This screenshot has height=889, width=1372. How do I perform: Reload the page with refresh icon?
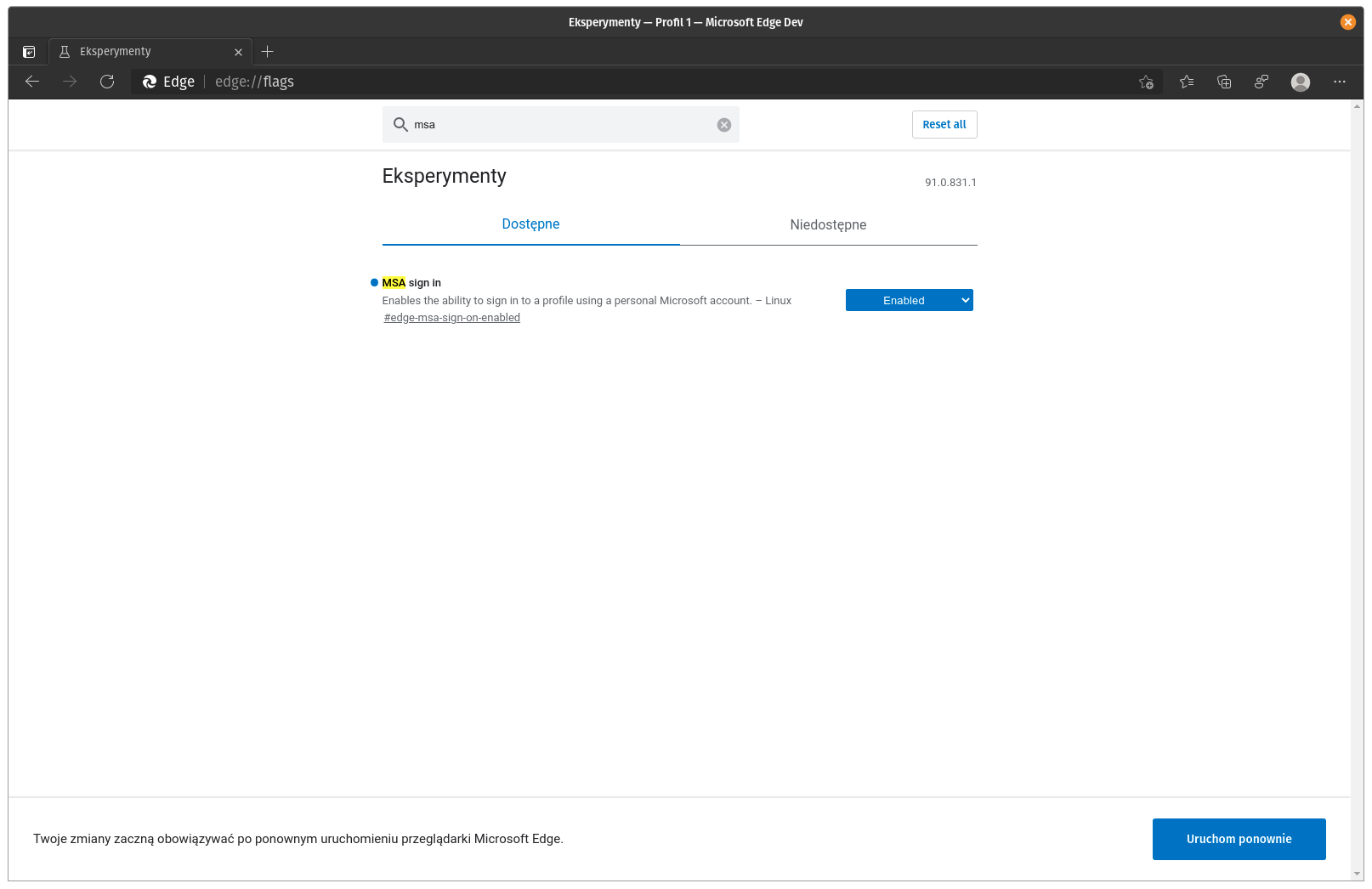point(107,82)
